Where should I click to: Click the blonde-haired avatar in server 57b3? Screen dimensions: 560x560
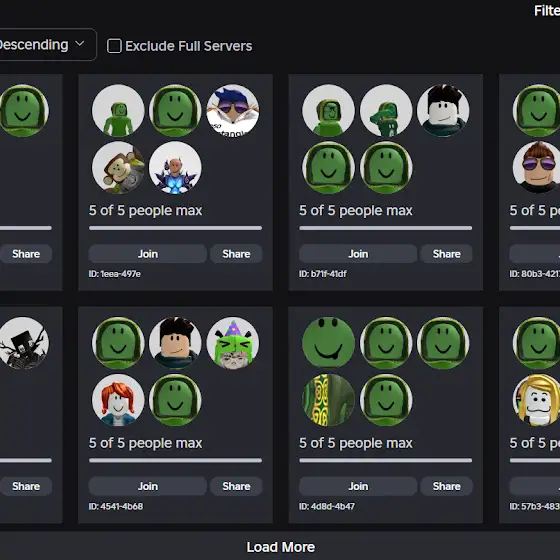click(x=537, y=400)
